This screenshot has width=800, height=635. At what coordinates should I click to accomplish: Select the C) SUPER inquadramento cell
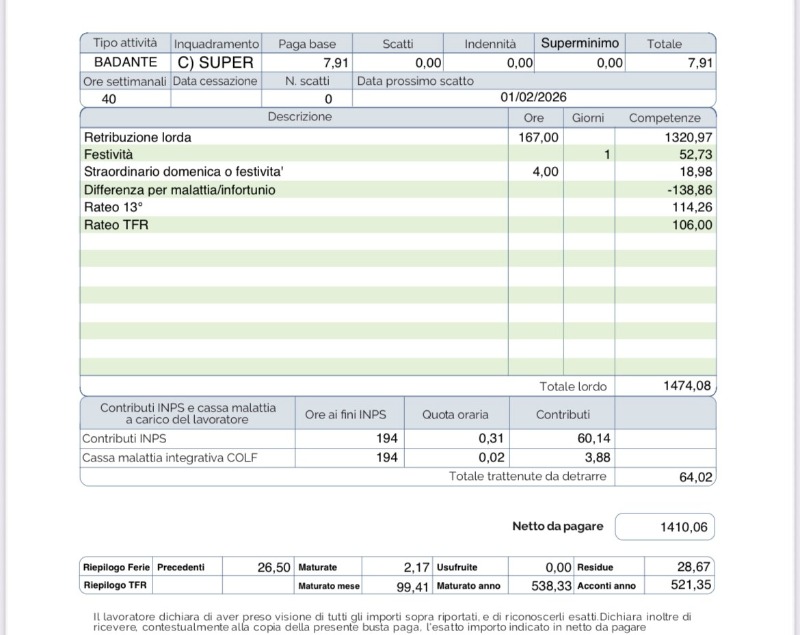click(x=215, y=62)
